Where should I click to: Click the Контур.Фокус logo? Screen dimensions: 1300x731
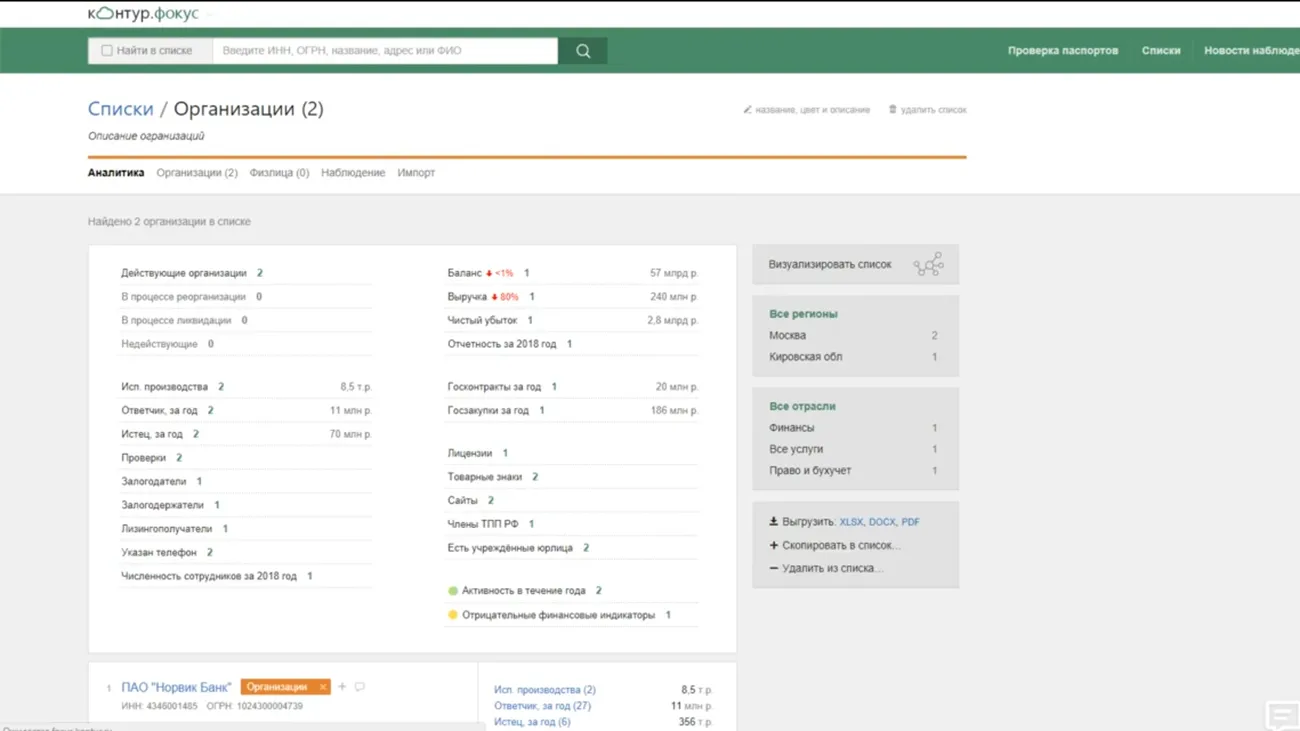click(x=143, y=14)
